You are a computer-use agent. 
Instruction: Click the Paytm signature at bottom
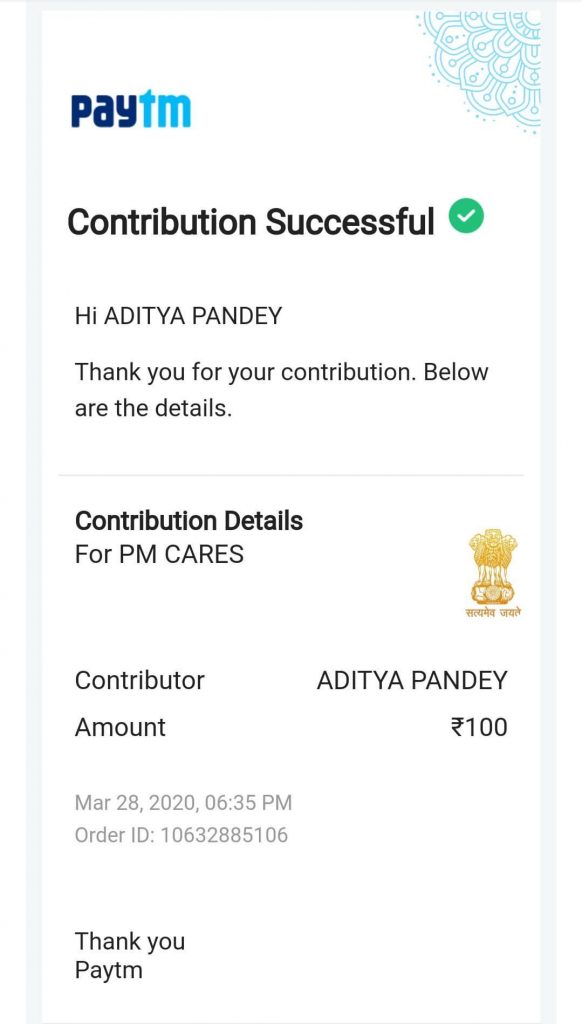108,970
